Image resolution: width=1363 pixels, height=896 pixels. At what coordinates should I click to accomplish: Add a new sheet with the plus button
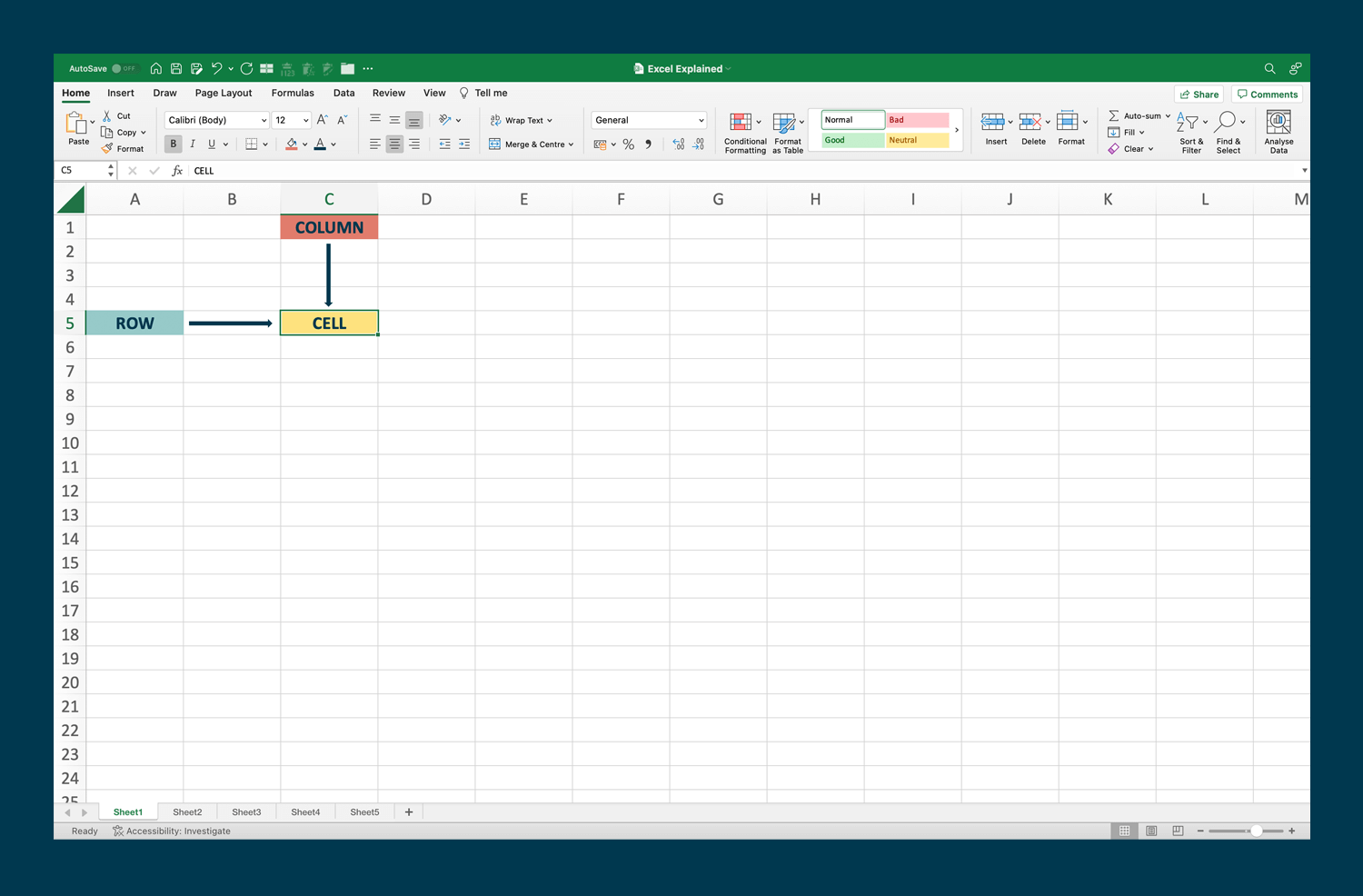[408, 811]
